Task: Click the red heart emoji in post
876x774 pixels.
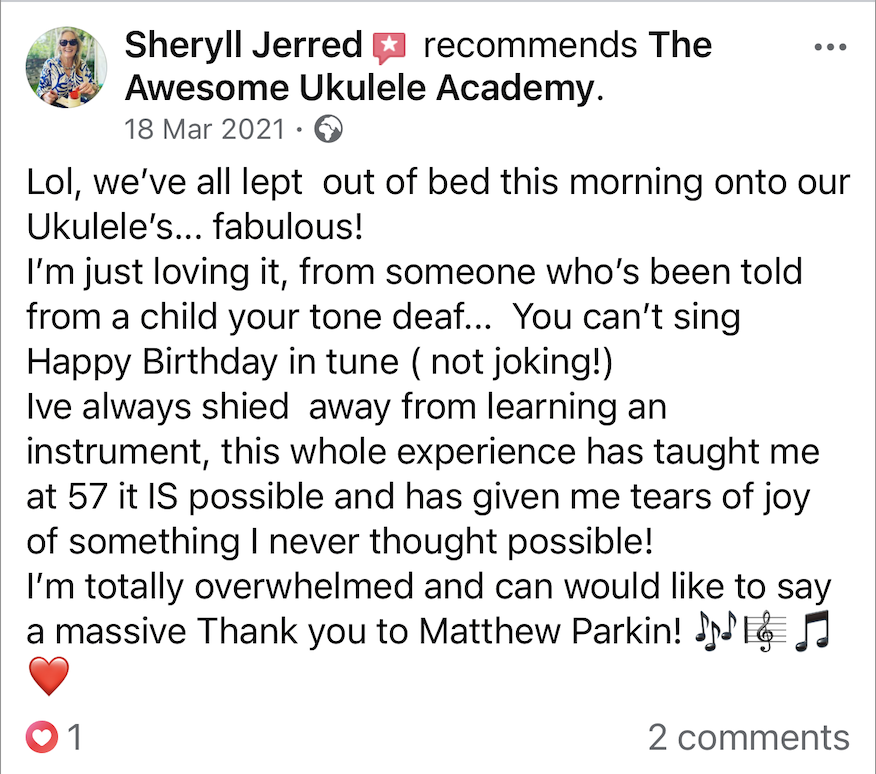Action: point(49,676)
